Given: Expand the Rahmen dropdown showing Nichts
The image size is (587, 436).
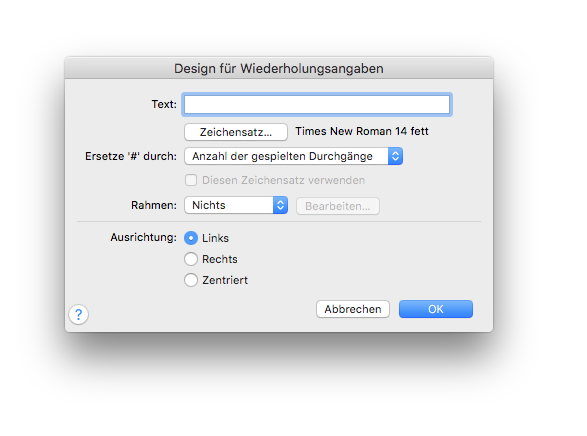Looking at the screenshot, I should (236, 205).
